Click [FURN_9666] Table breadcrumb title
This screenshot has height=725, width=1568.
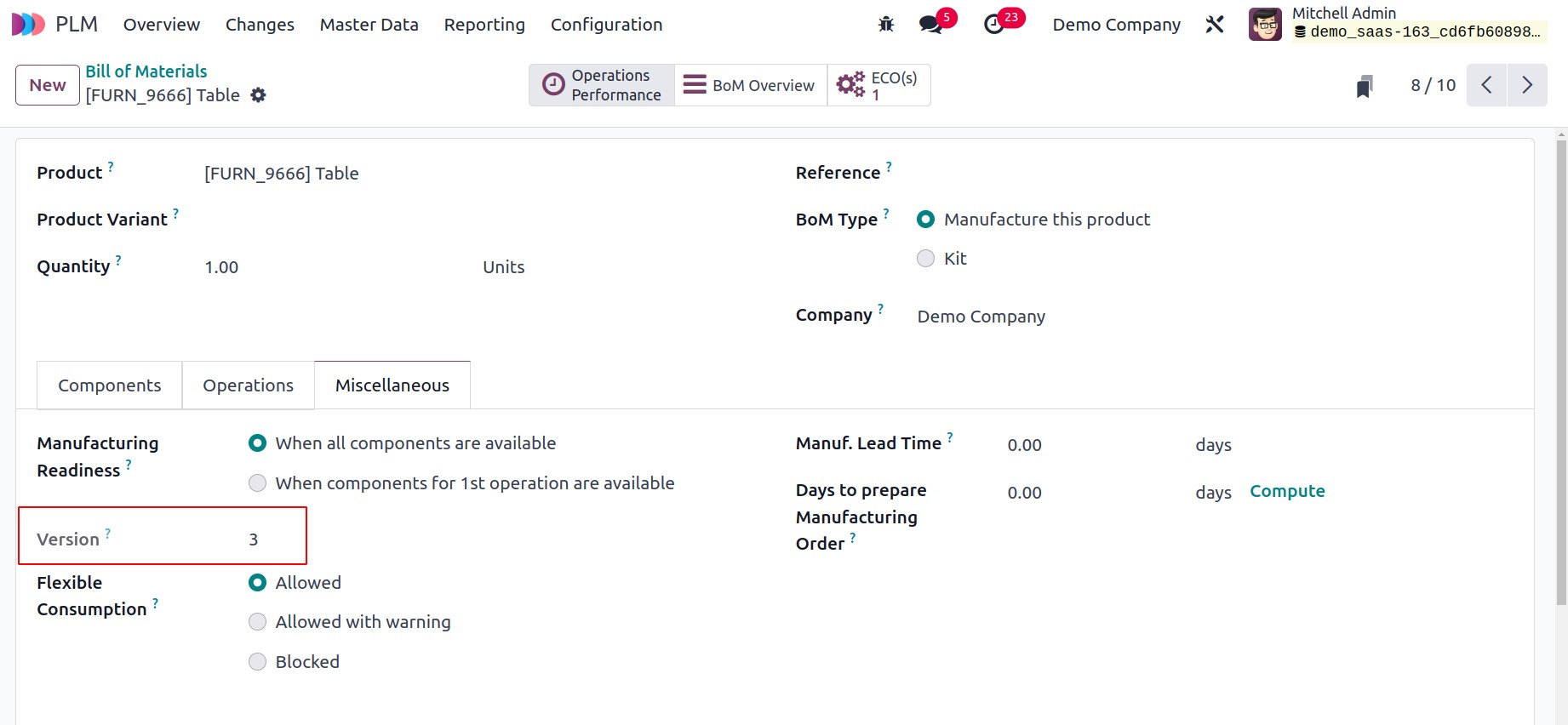pos(163,95)
